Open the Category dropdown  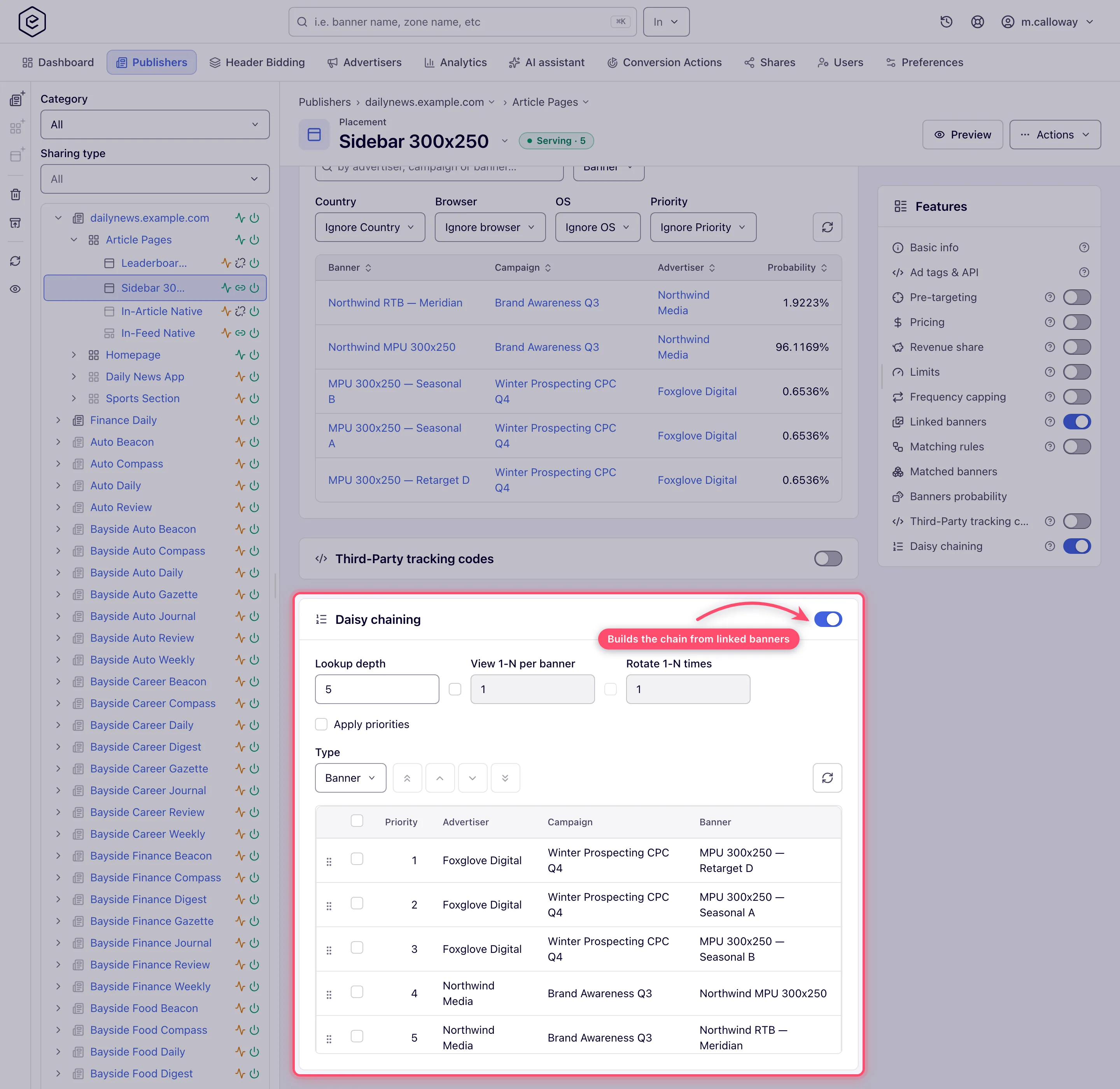point(155,125)
